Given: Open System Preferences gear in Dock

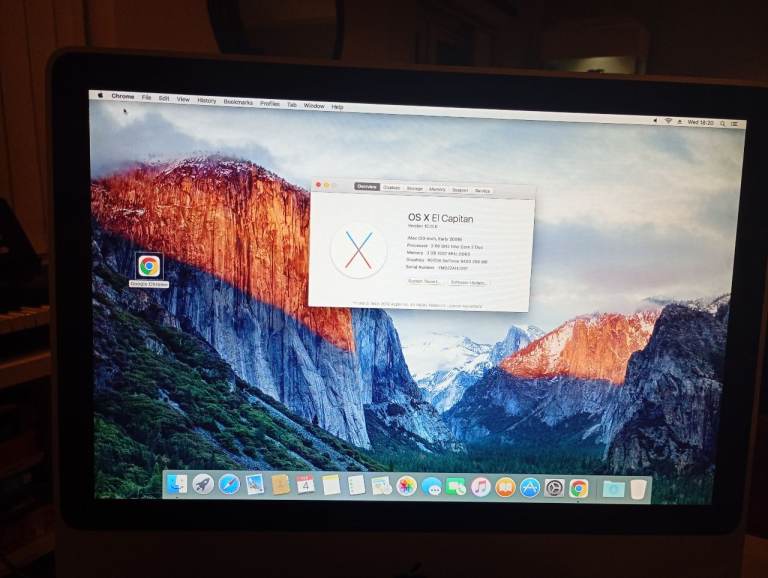Looking at the screenshot, I should click(x=554, y=488).
